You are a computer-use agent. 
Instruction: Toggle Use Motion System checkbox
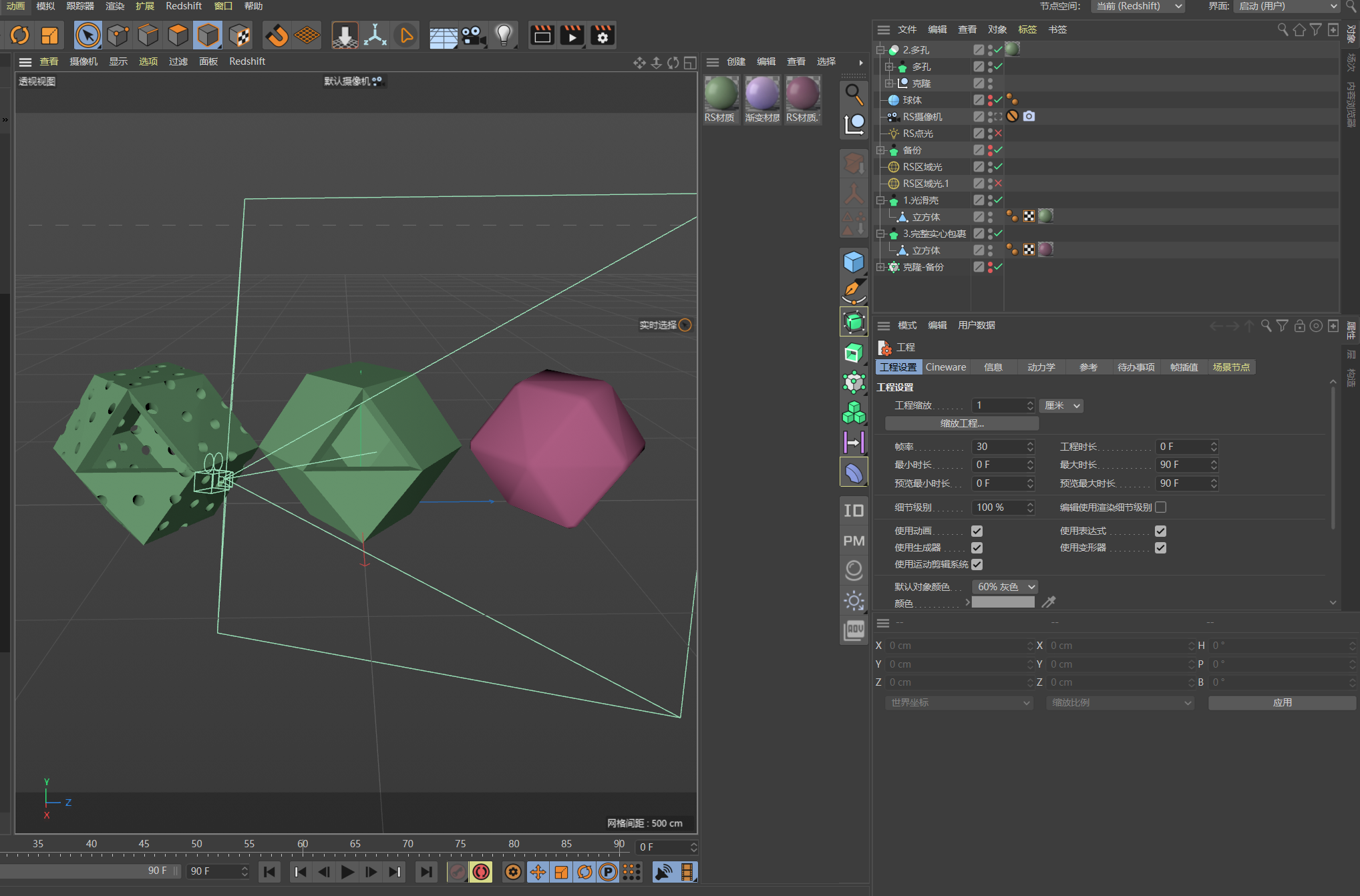(977, 565)
